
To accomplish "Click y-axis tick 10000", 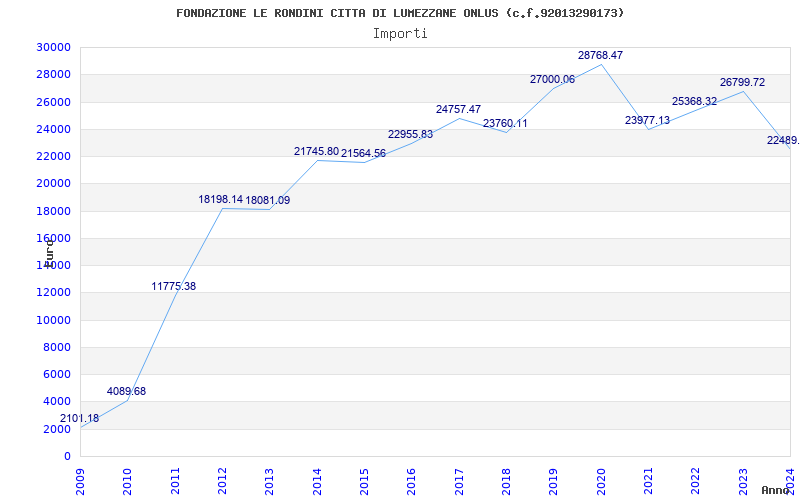I will click(54, 320).
